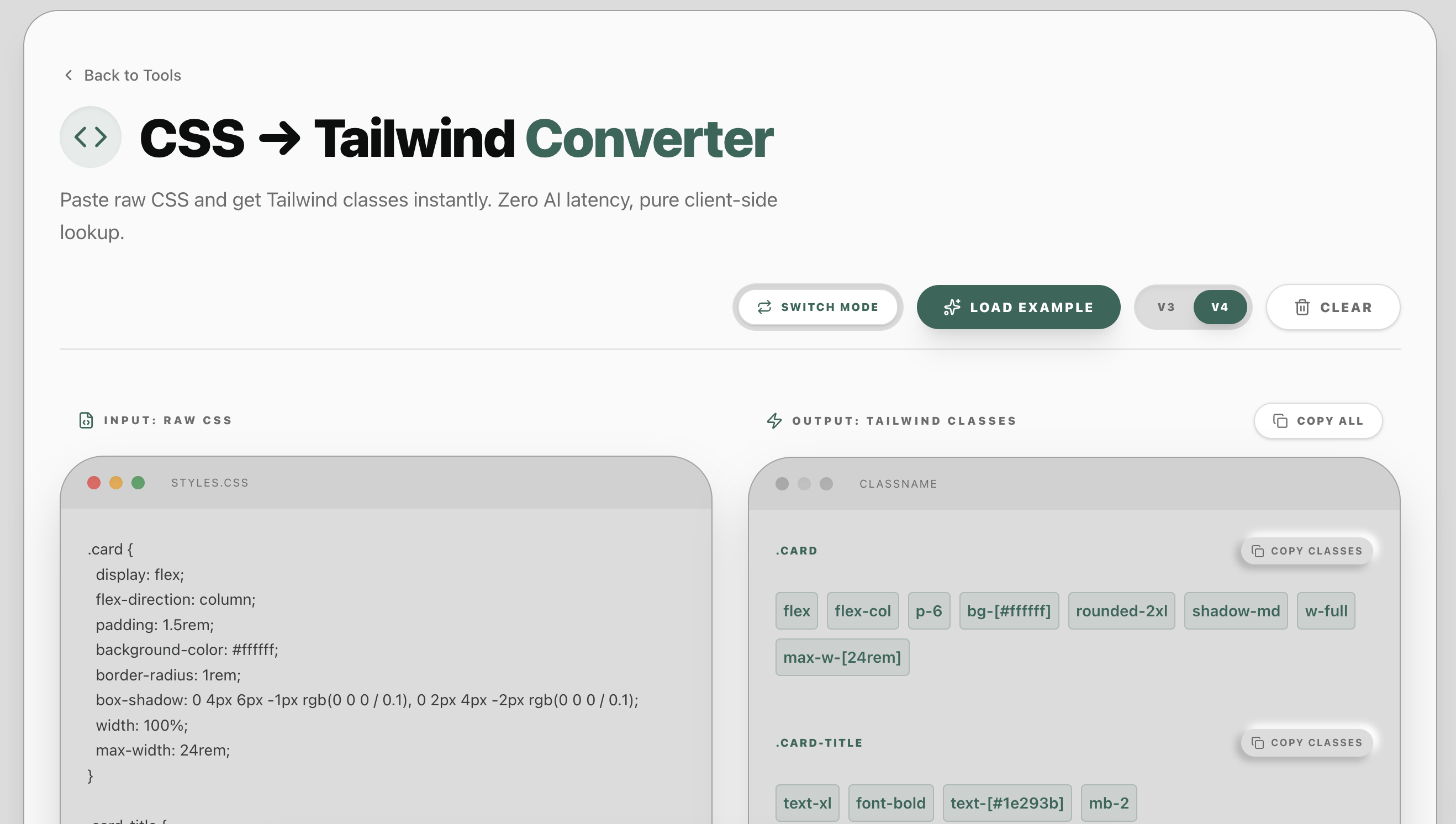Click the 'shadow-md' class chip
This screenshot has width=1456, height=824.
pos(1236,611)
